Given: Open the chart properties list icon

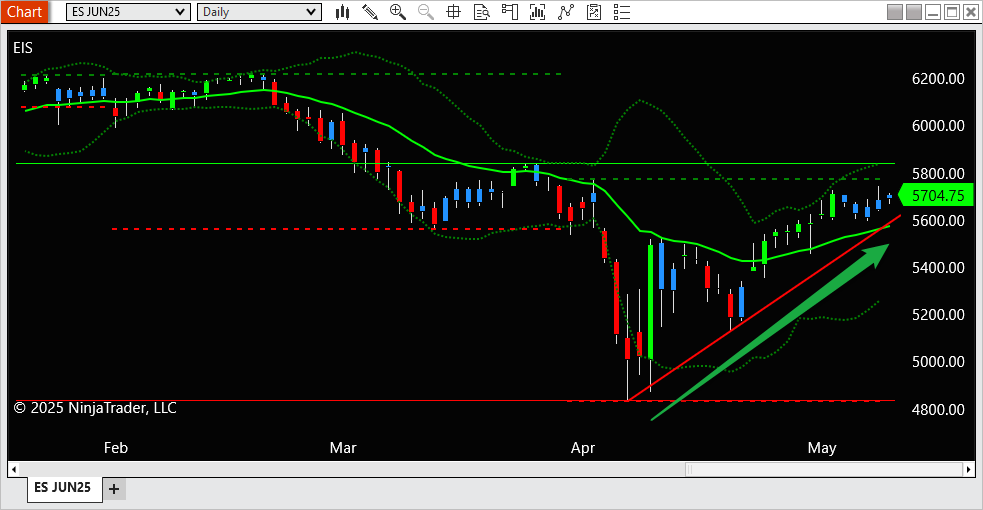Looking at the screenshot, I should (x=621, y=12).
